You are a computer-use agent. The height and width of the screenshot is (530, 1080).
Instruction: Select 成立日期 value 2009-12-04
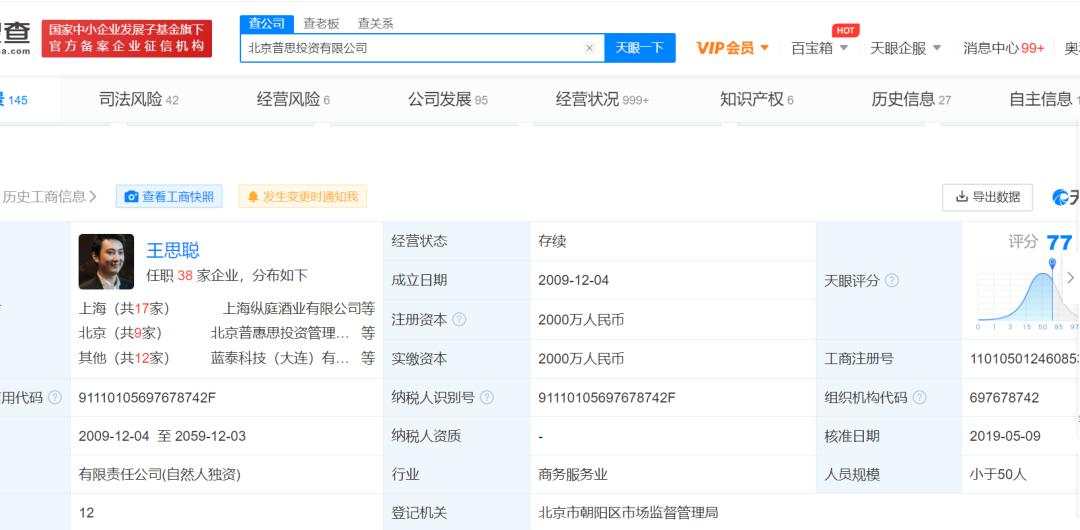[574, 281]
